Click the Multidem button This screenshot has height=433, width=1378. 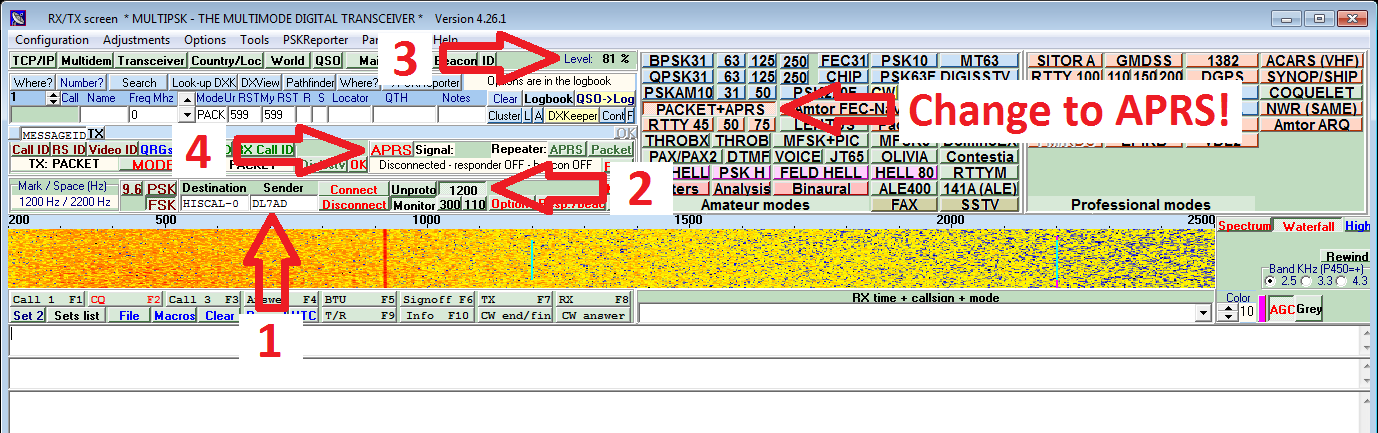tap(86, 61)
